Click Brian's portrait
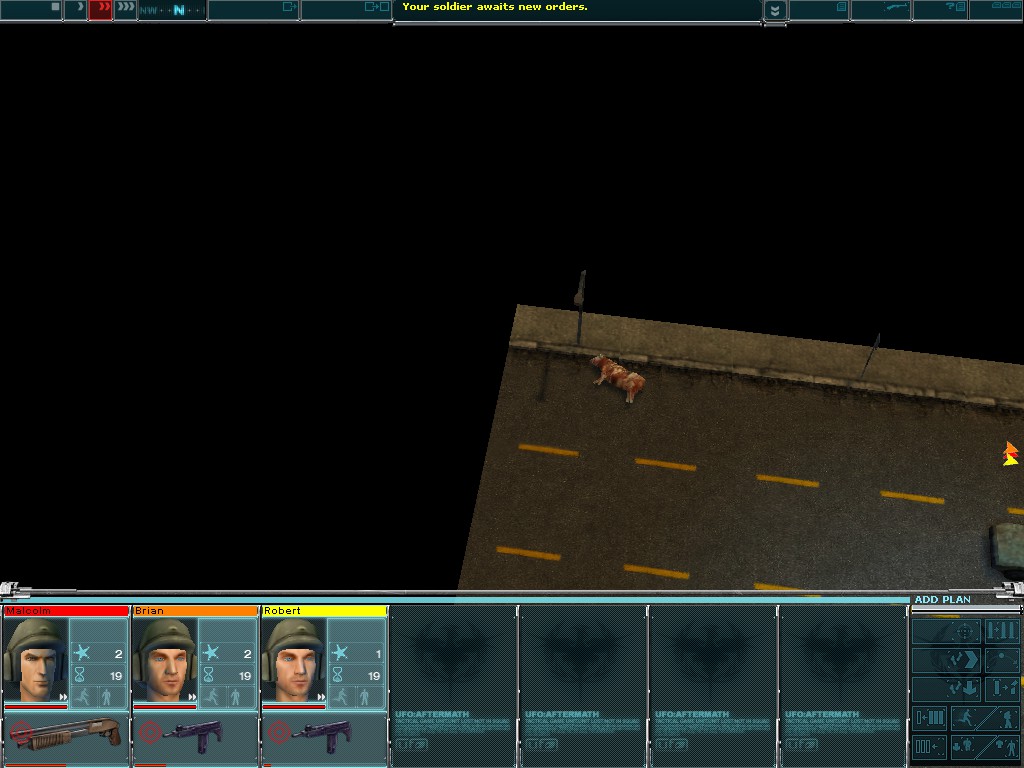This screenshot has height=768, width=1024. (165, 660)
